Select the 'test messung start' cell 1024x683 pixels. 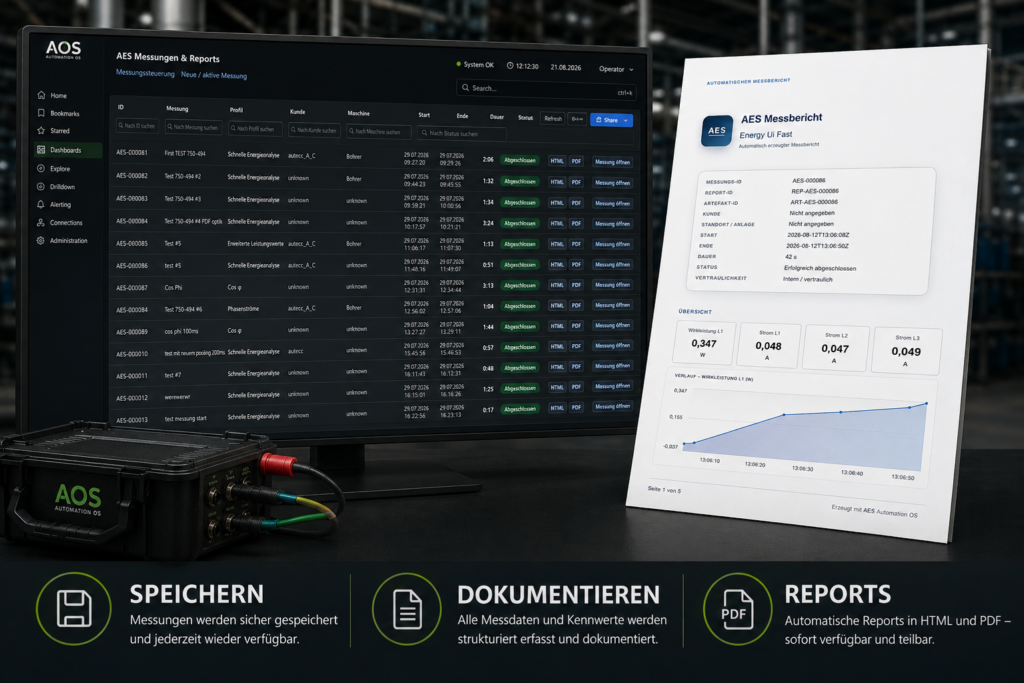(185, 419)
